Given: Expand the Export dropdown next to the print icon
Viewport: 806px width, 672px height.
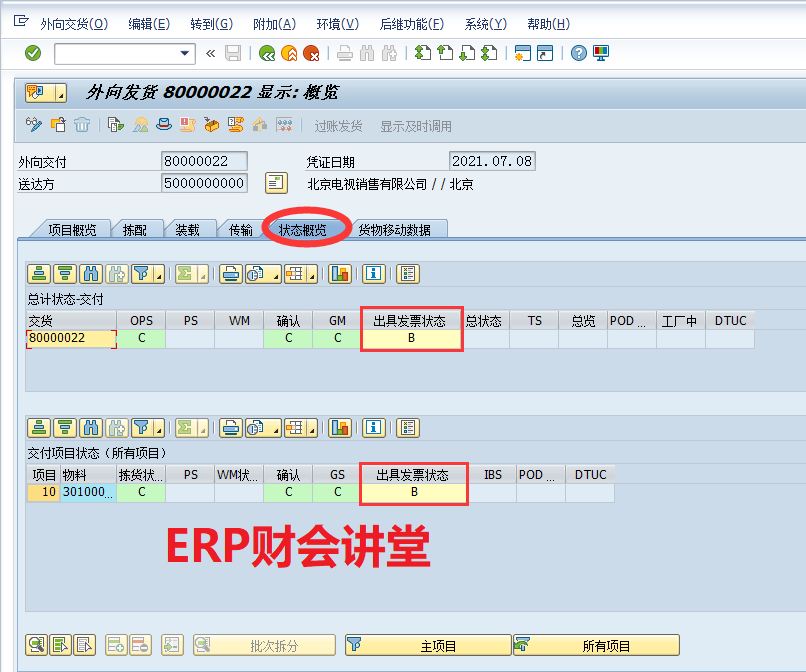Looking at the screenshot, I should [278, 273].
